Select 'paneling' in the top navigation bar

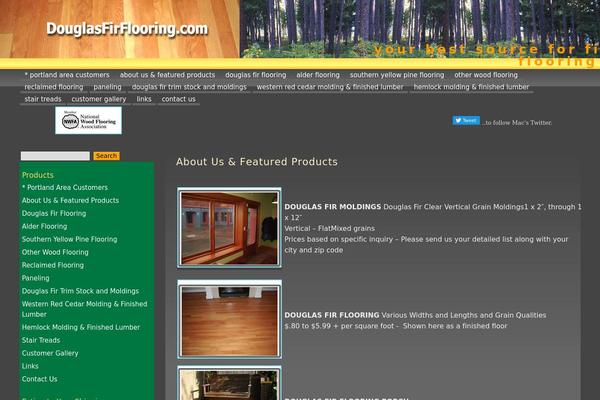(108, 87)
